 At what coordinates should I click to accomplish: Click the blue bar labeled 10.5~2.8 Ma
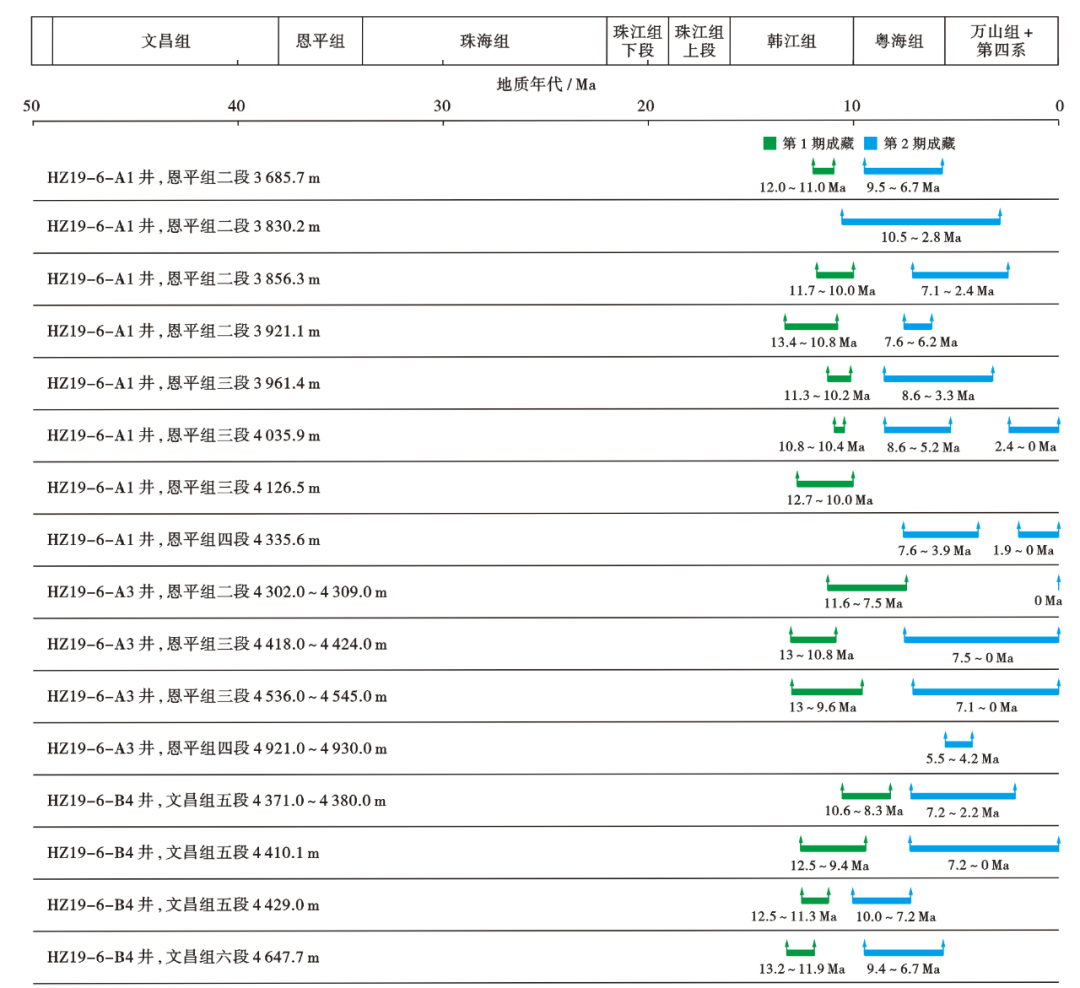(x=921, y=218)
